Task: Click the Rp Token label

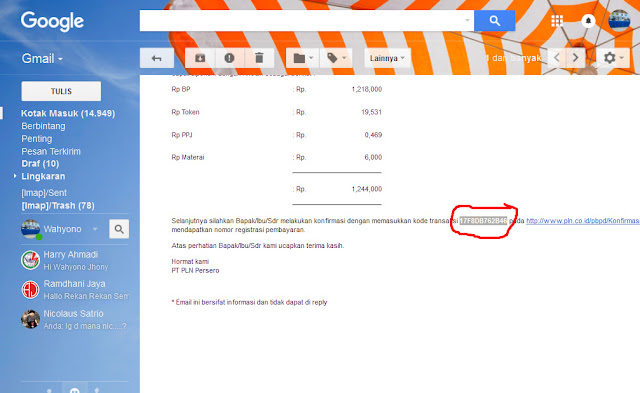Action: point(185,112)
